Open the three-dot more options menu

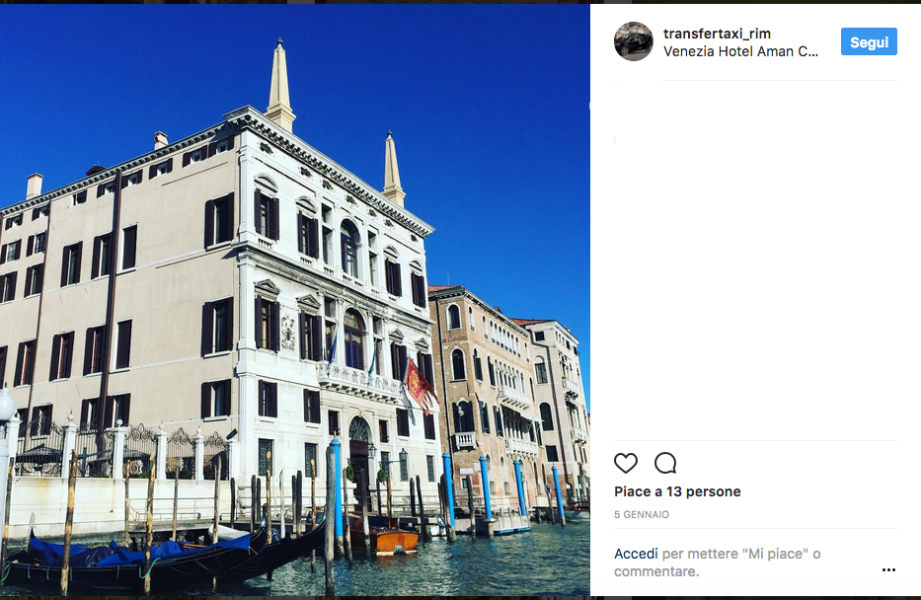coord(888,569)
